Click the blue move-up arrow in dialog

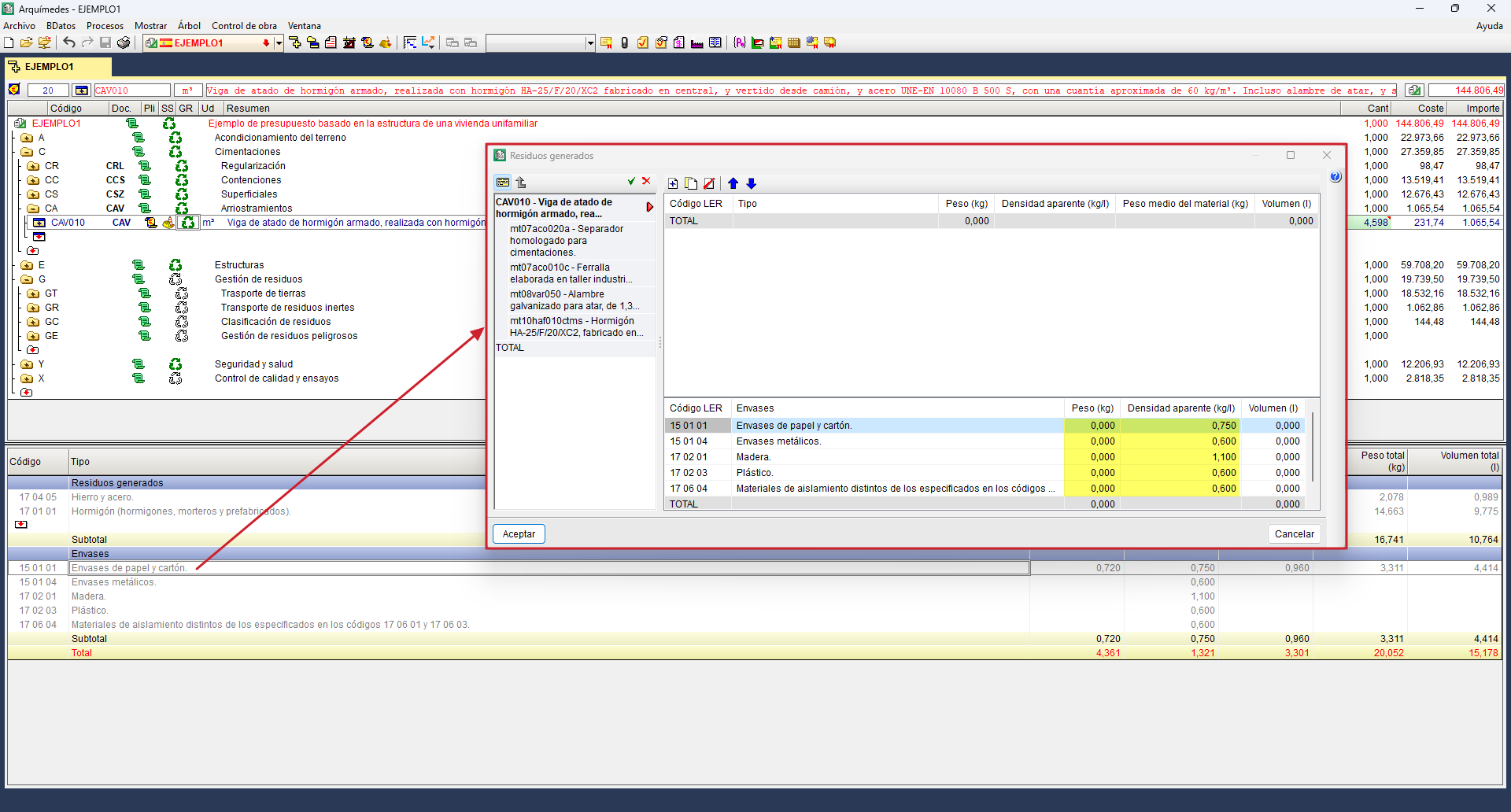[733, 183]
